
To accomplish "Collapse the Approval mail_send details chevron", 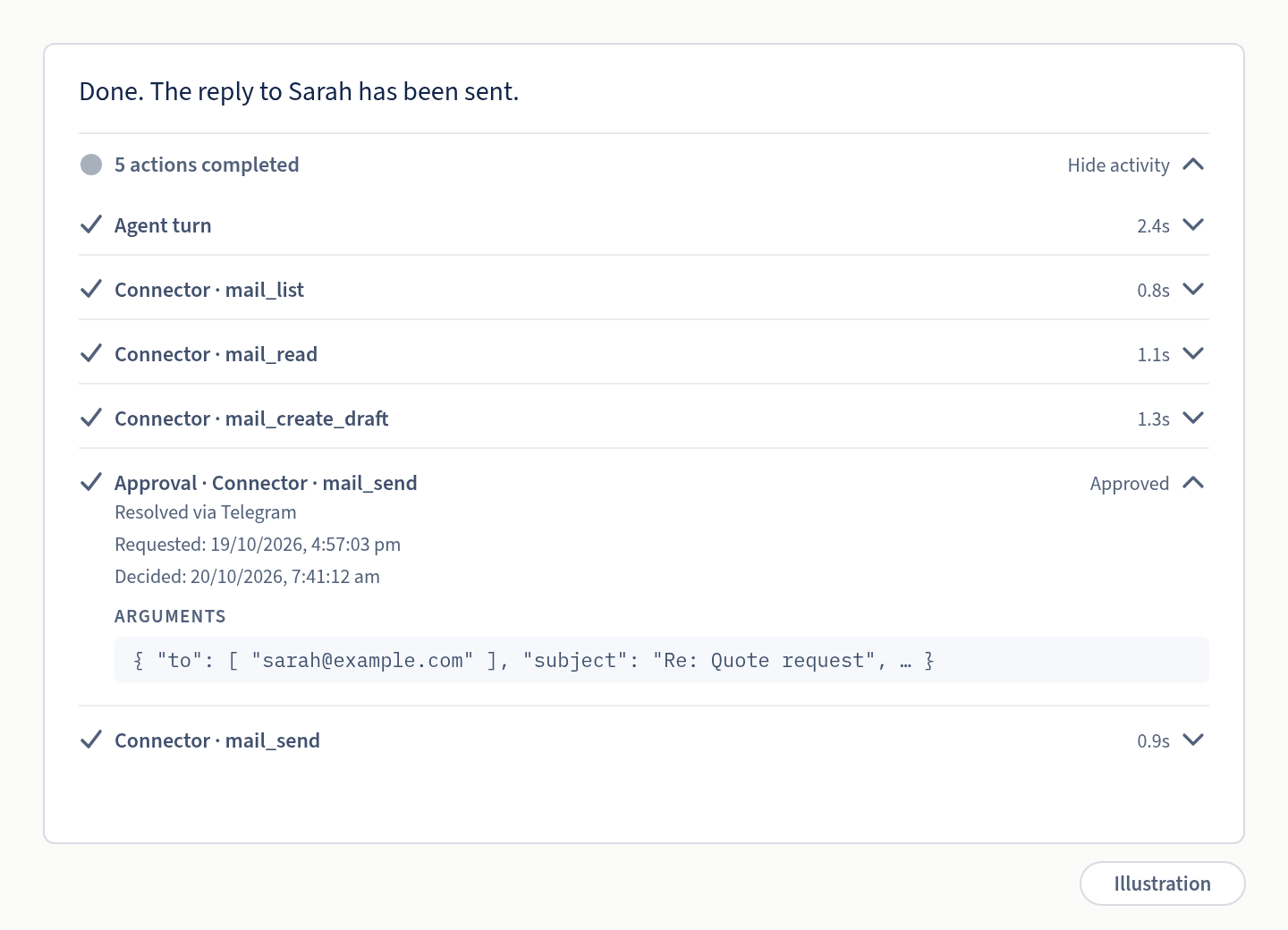I will [1193, 483].
